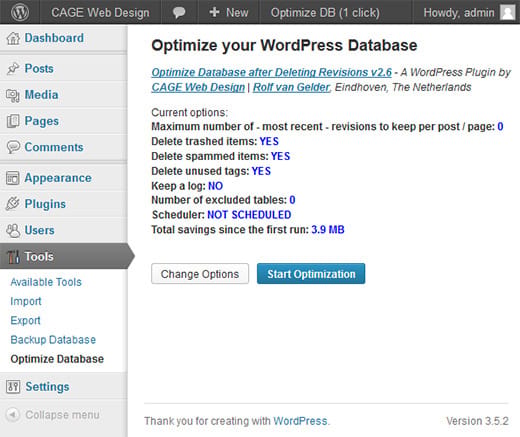The width and height of the screenshot is (520, 437).
Task: Select Optimize Database submenu item
Action: click(57, 359)
